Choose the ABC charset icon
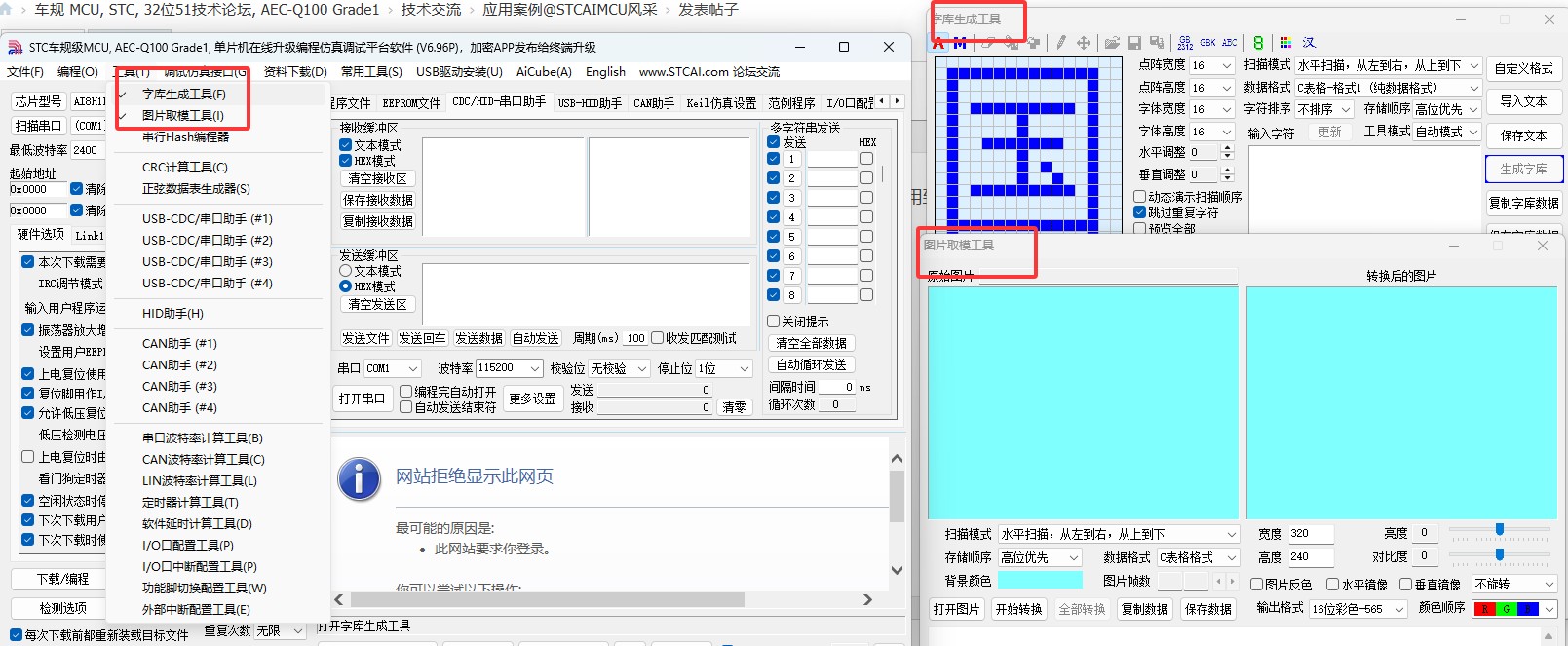Screen dimensions: 1568x646 coord(1230,43)
